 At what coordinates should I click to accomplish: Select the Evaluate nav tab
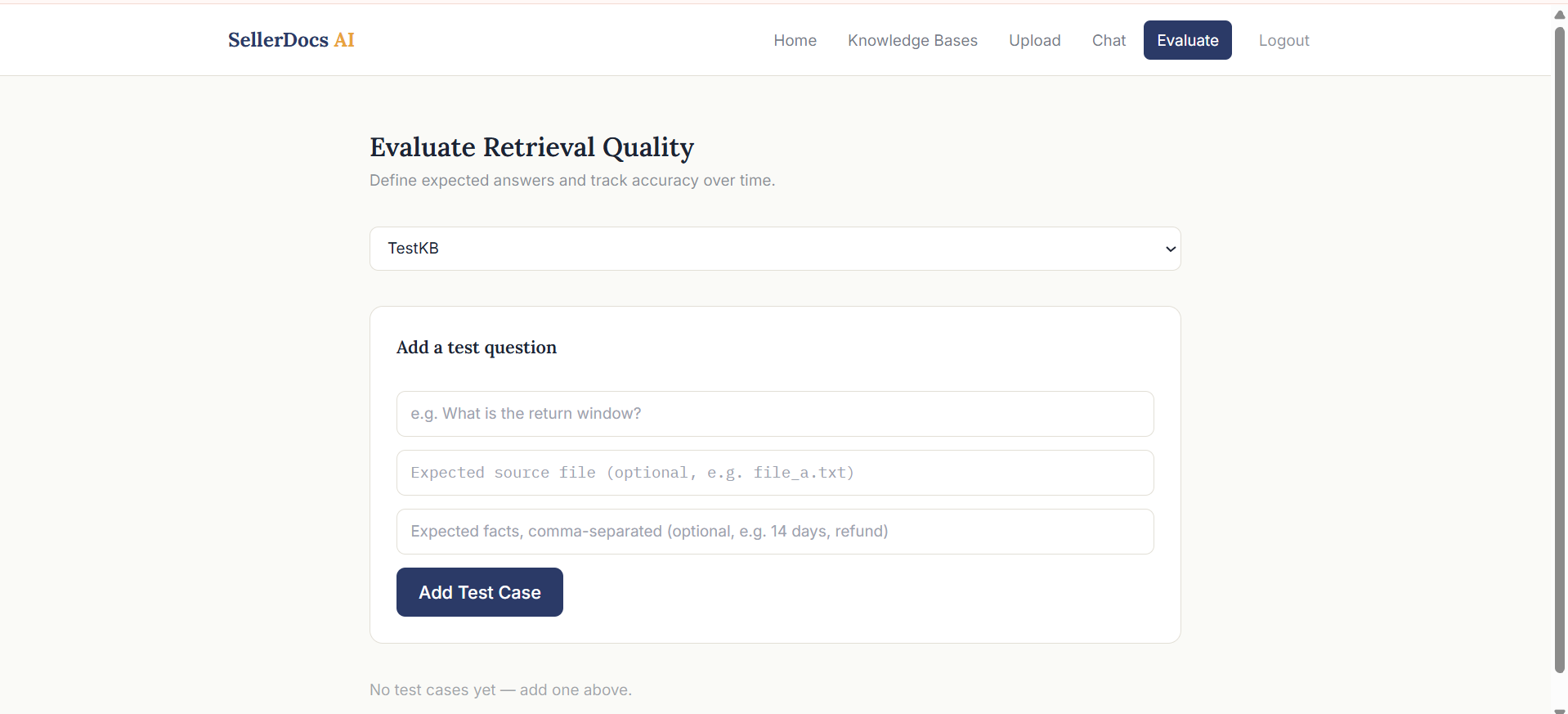tap(1187, 40)
